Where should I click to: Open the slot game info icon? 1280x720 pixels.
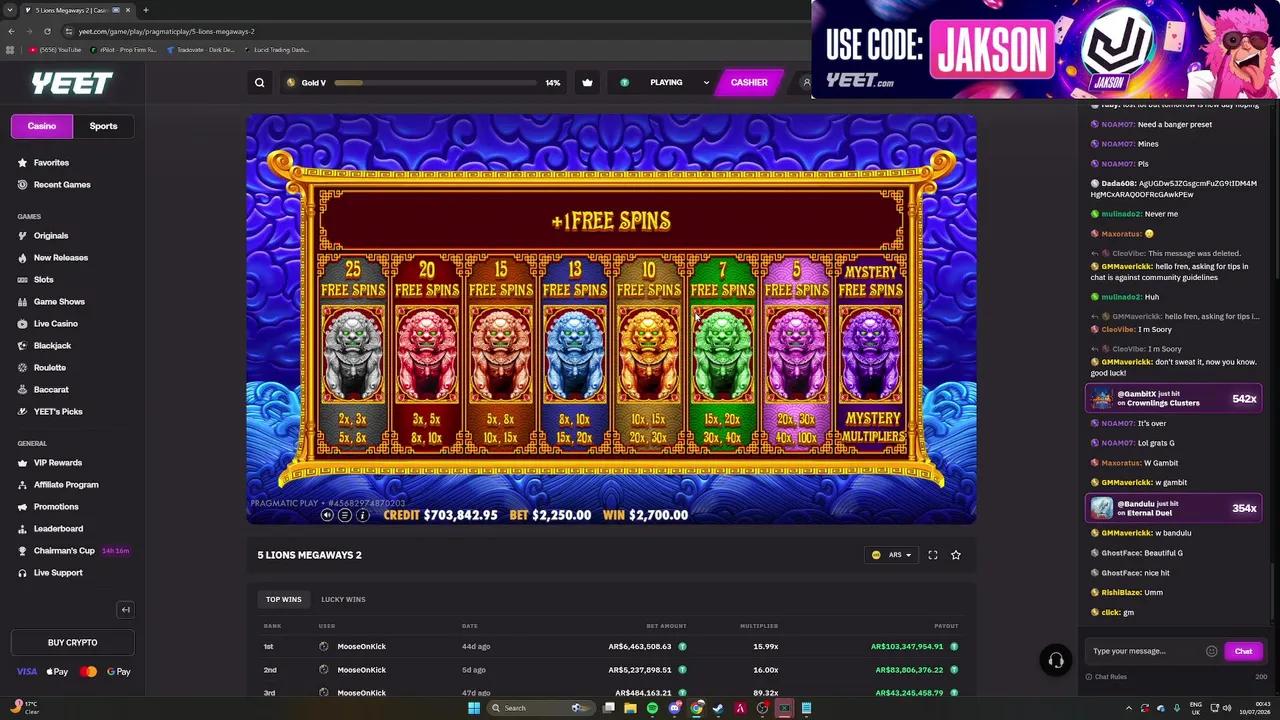362,515
